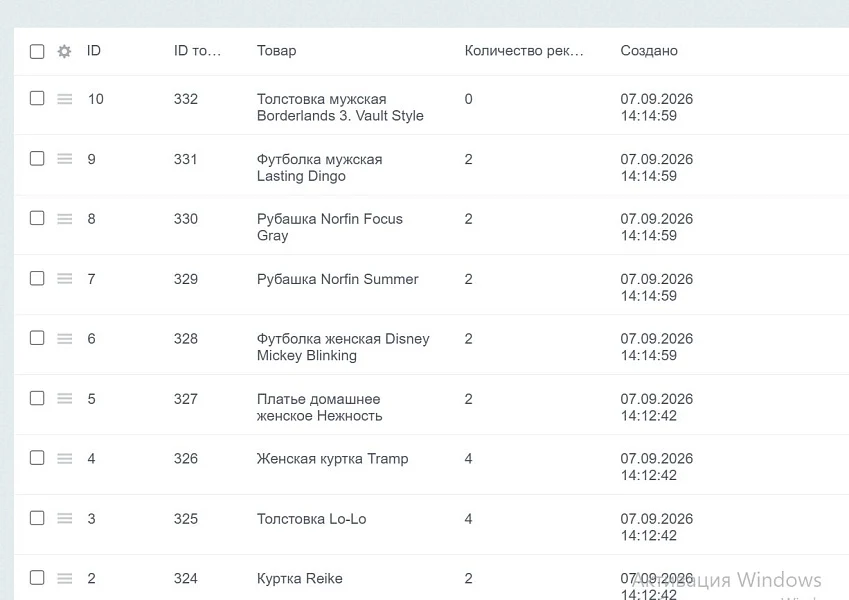Click the Женская куртка Tramp product name
Screen dimensions: 849x600
[332, 459]
